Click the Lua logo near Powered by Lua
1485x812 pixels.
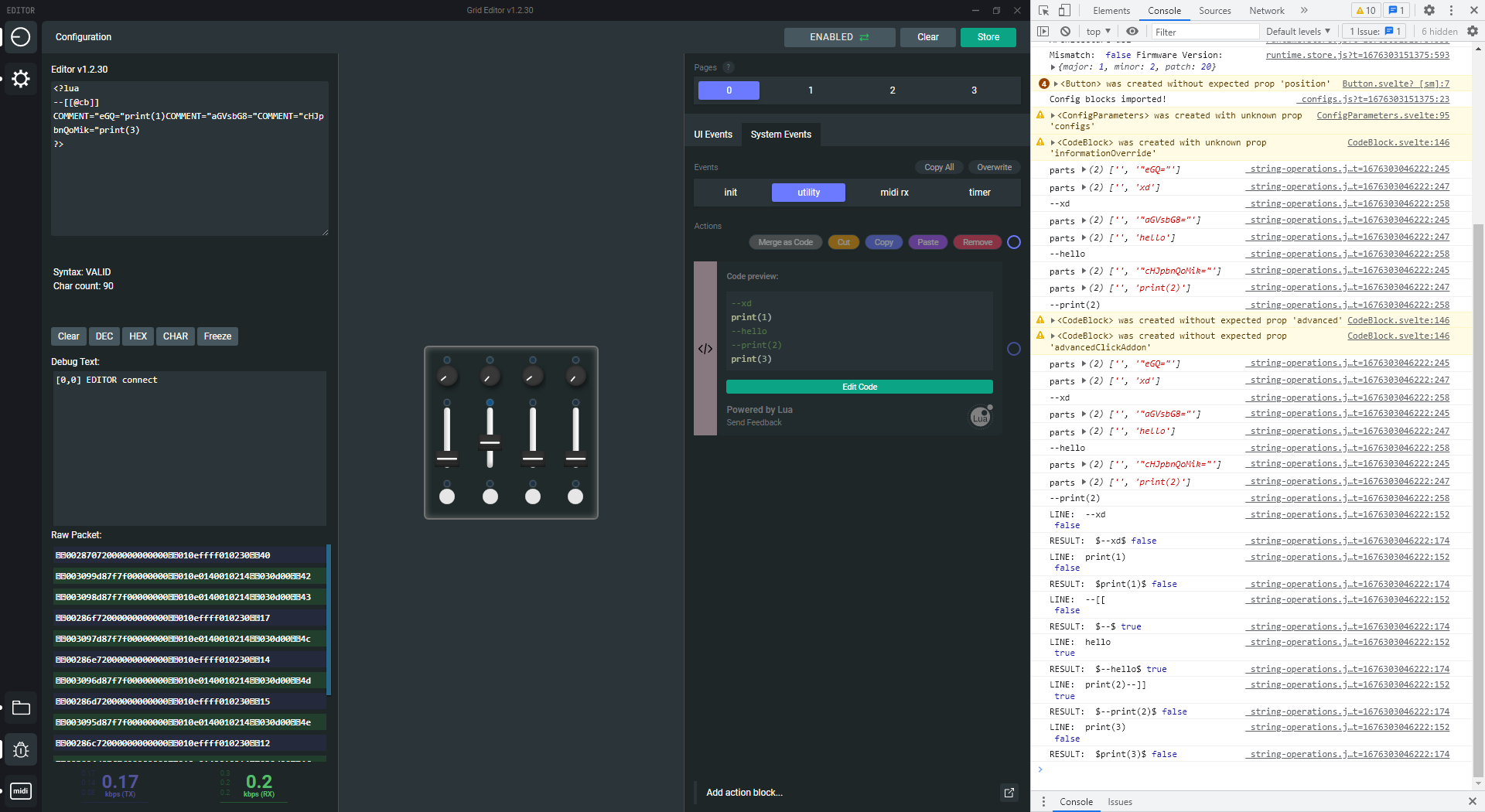click(979, 417)
